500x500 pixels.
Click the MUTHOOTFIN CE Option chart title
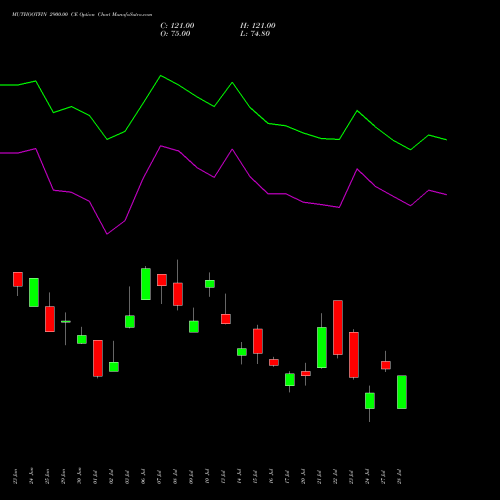click(82, 15)
